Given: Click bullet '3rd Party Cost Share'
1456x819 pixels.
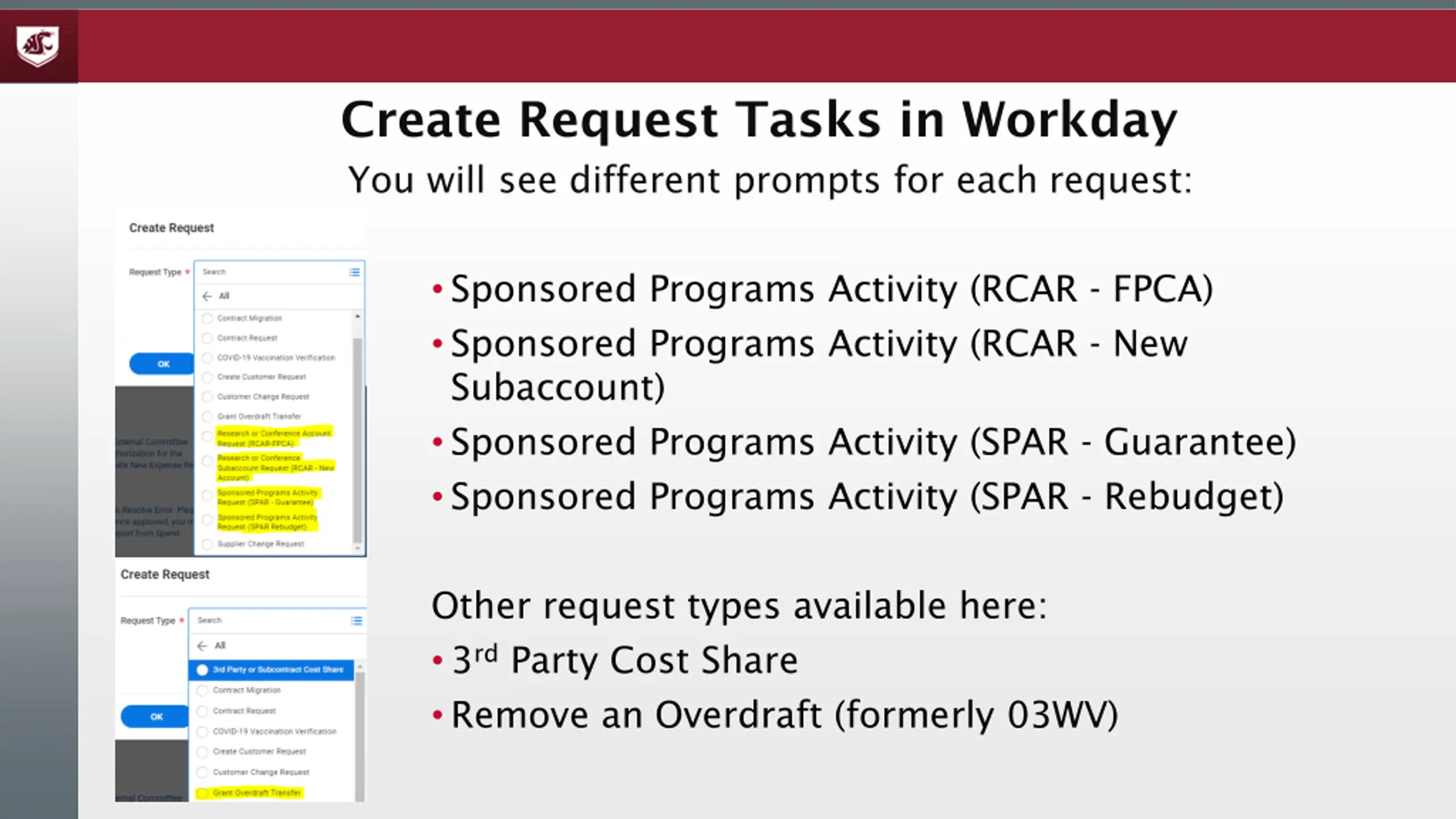Looking at the screenshot, I should pyautogui.click(x=624, y=660).
